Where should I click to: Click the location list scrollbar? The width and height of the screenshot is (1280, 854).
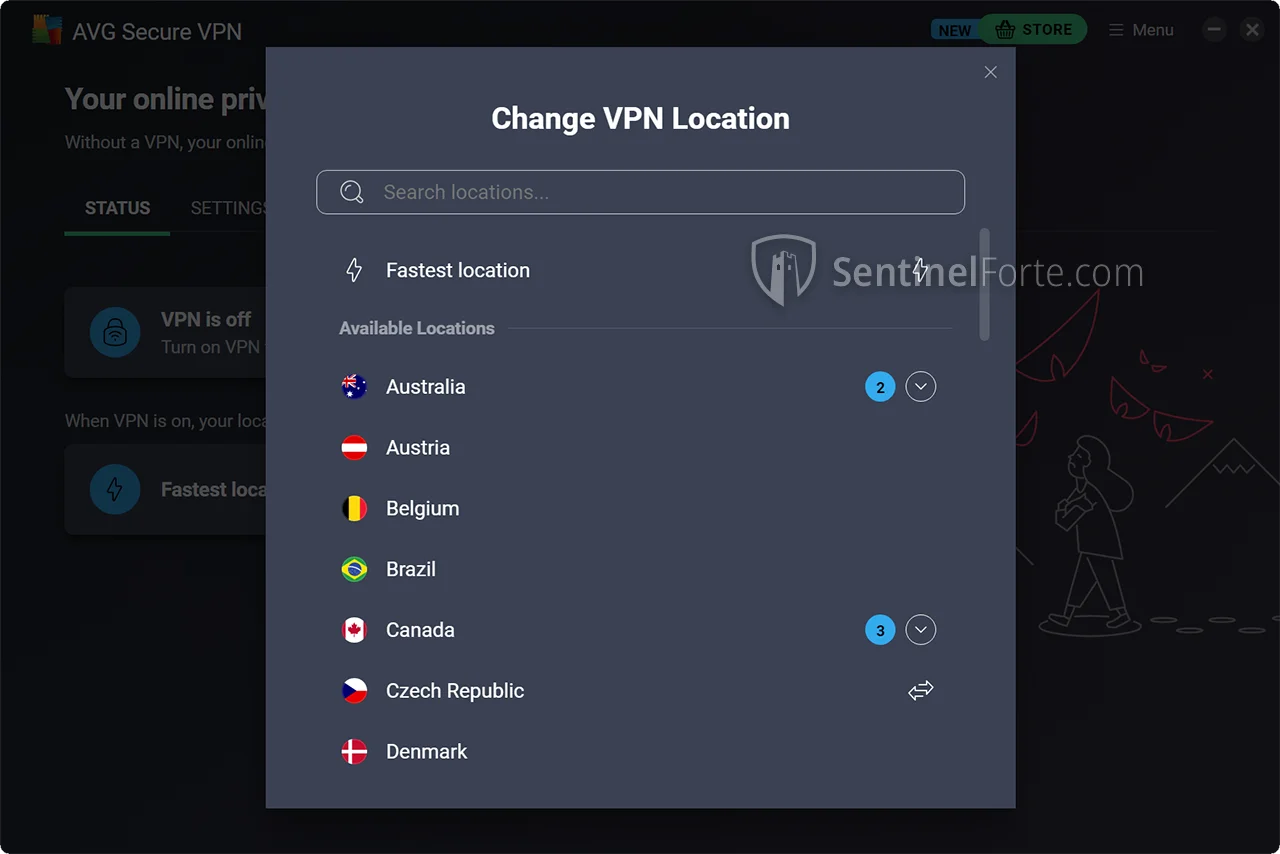[x=984, y=285]
